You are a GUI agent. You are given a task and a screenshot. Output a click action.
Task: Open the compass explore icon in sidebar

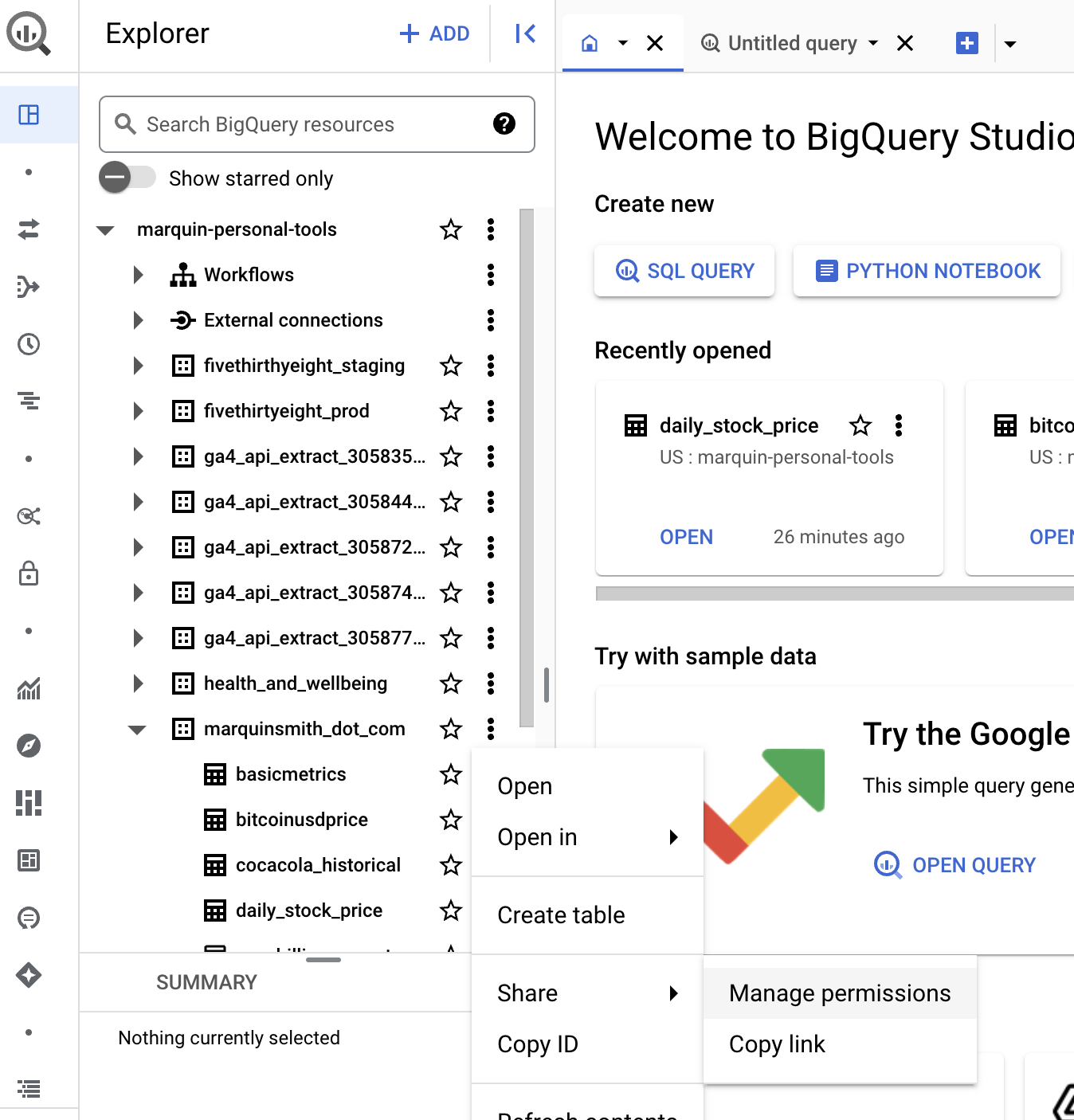click(x=29, y=746)
